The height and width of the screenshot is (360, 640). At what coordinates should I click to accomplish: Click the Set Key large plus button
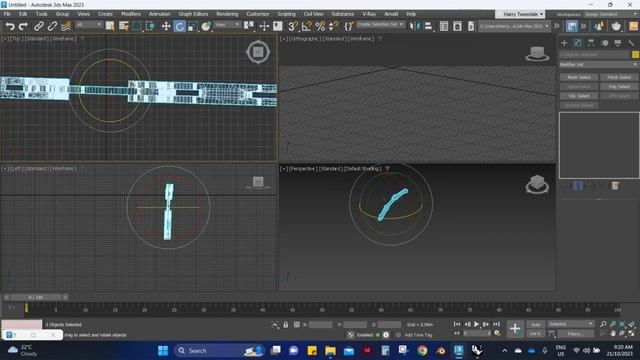tap(515, 329)
